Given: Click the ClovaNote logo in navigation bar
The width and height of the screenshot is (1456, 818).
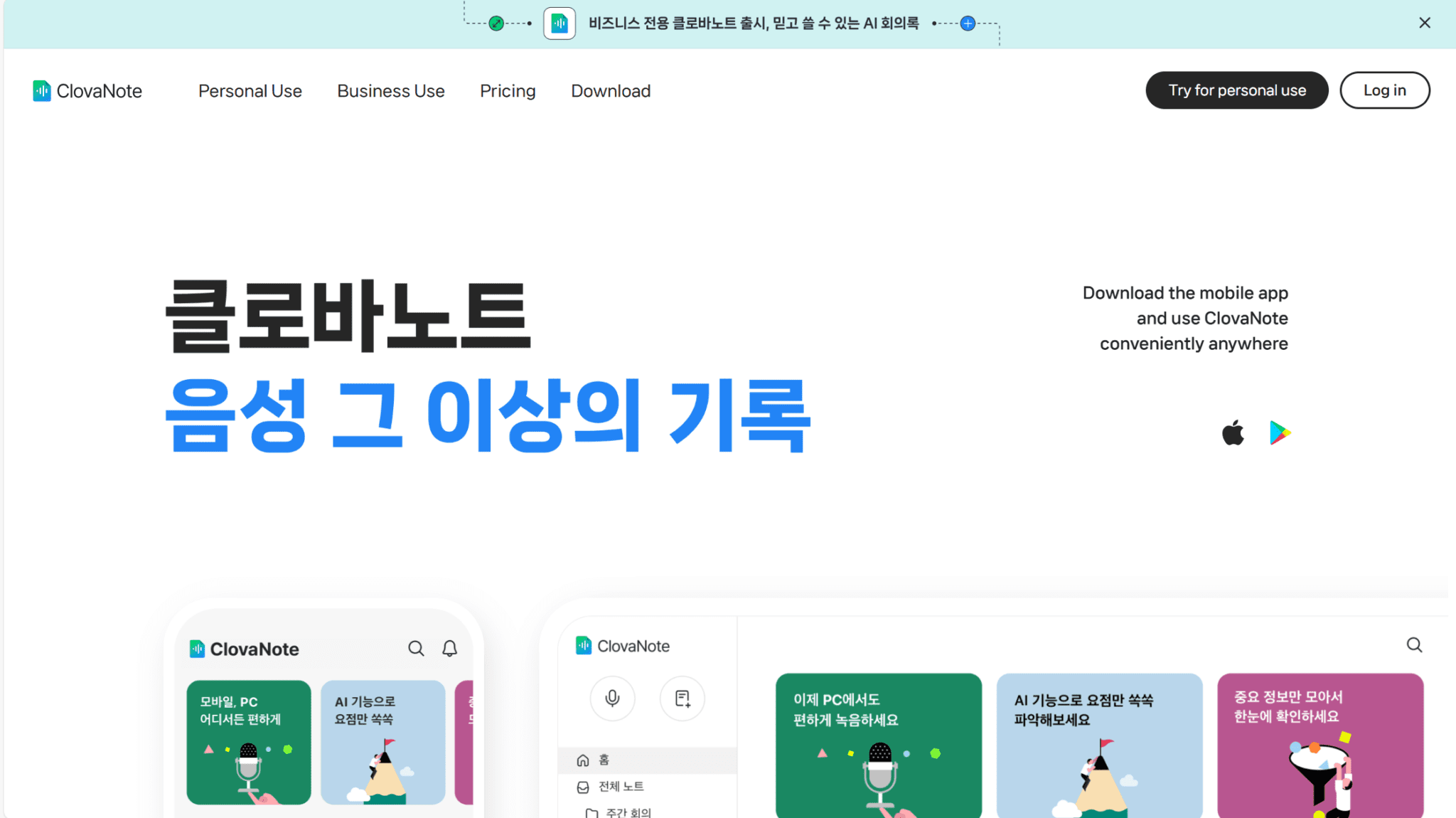Looking at the screenshot, I should pyautogui.click(x=87, y=91).
